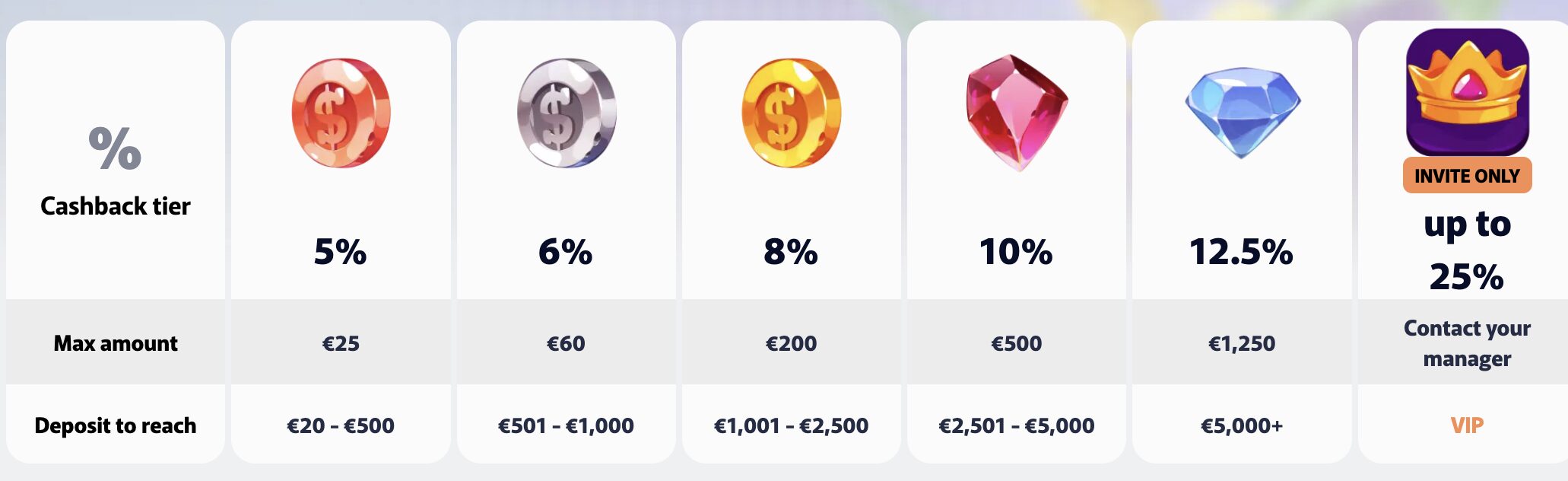
Task: Click the €501 - €1,000 deposit range
Action: pyautogui.click(x=566, y=425)
